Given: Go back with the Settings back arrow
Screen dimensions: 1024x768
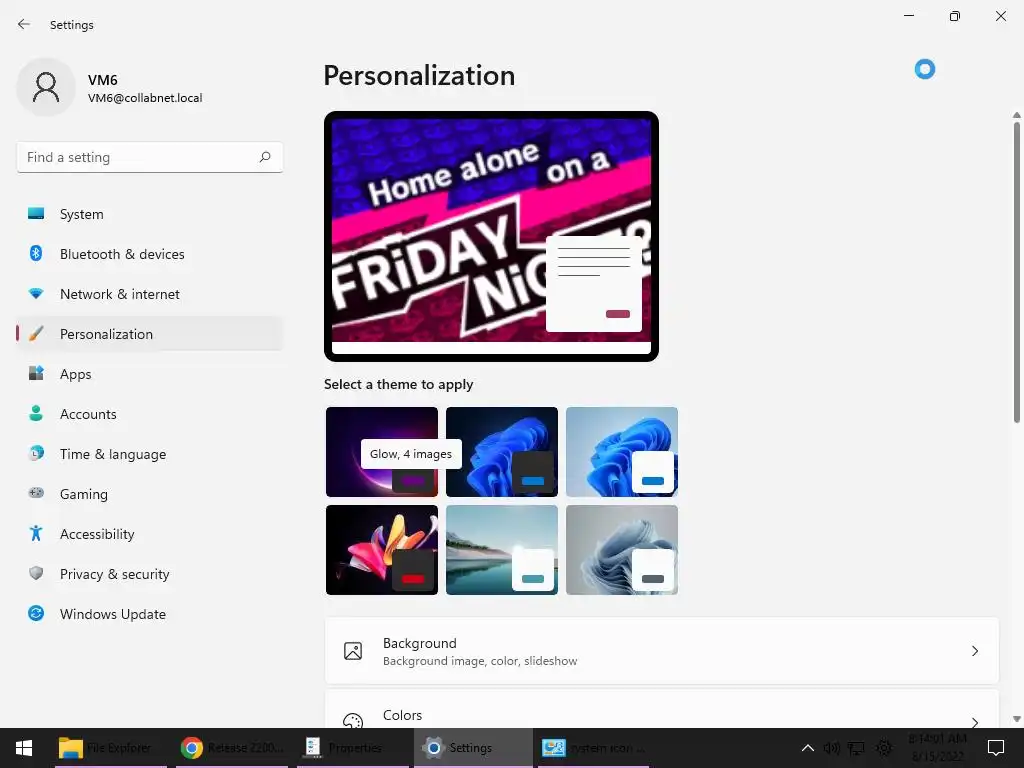Looking at the screenshot, I should tap(24, 24).
